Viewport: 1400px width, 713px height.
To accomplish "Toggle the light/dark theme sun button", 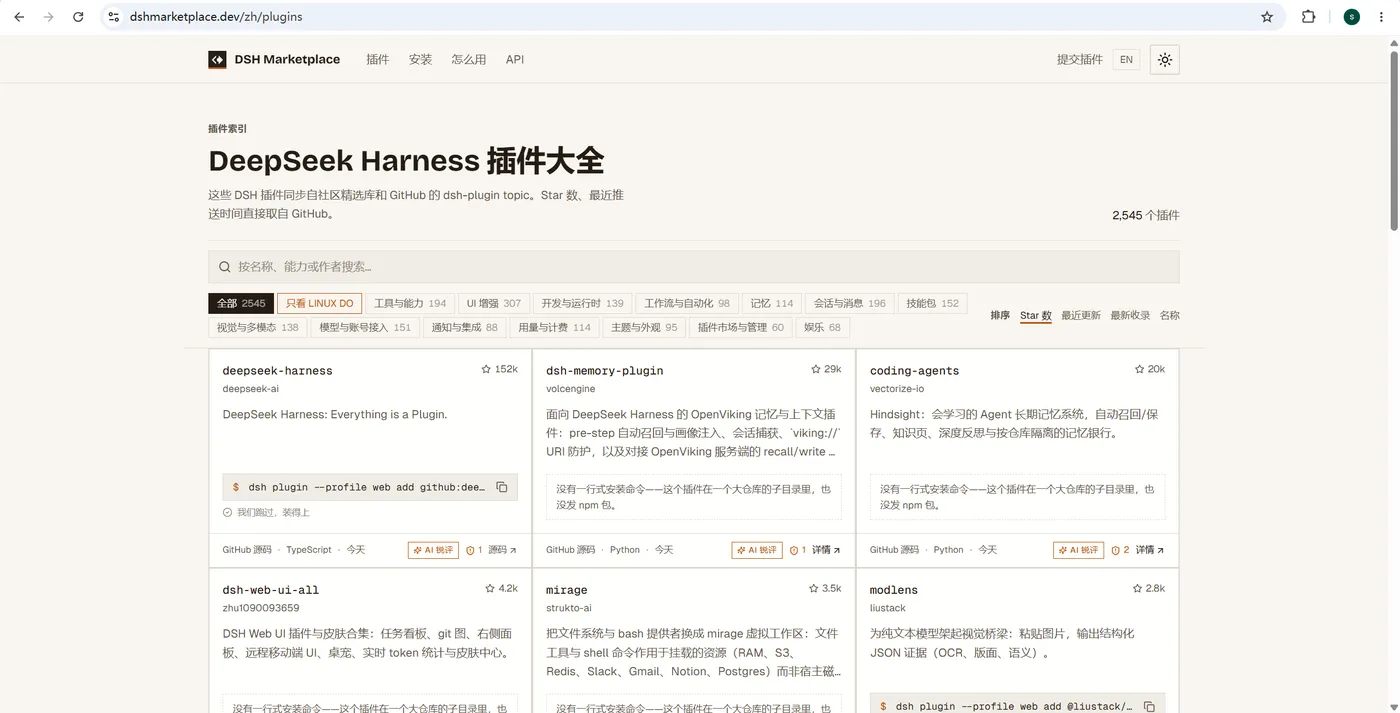I will pos(1165,60).
